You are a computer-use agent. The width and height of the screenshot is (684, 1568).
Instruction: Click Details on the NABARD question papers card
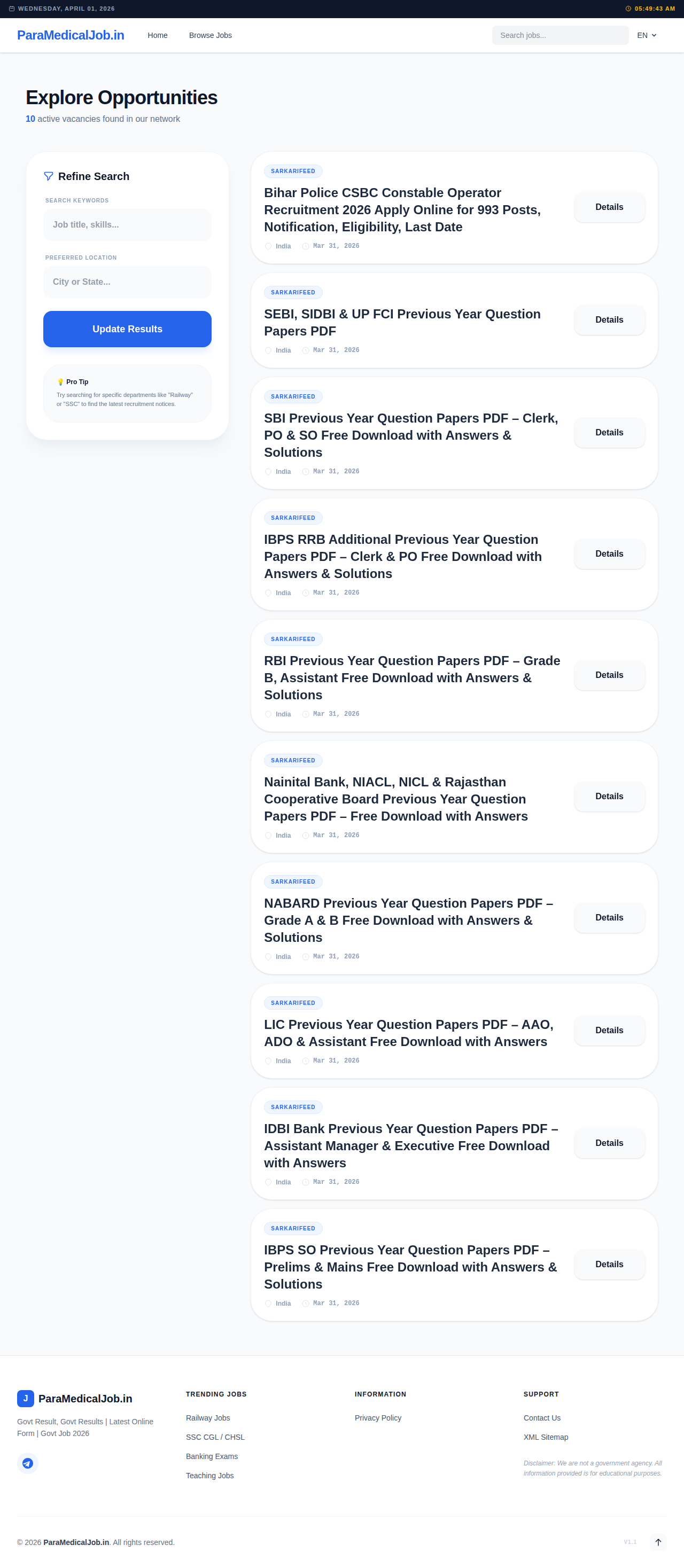pyautogui.click(x=609, y=917)
